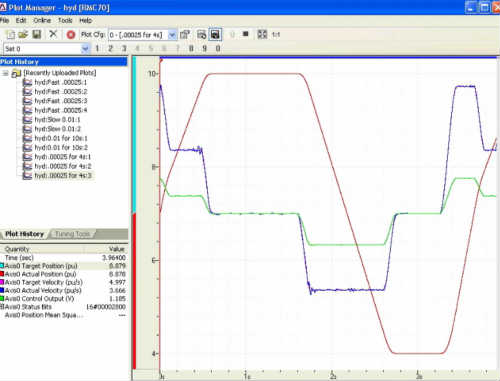Click the Delete X toolbar icon
Image resolution: width=500 pixels, height=381 pixels.
[x=53, y=34]
